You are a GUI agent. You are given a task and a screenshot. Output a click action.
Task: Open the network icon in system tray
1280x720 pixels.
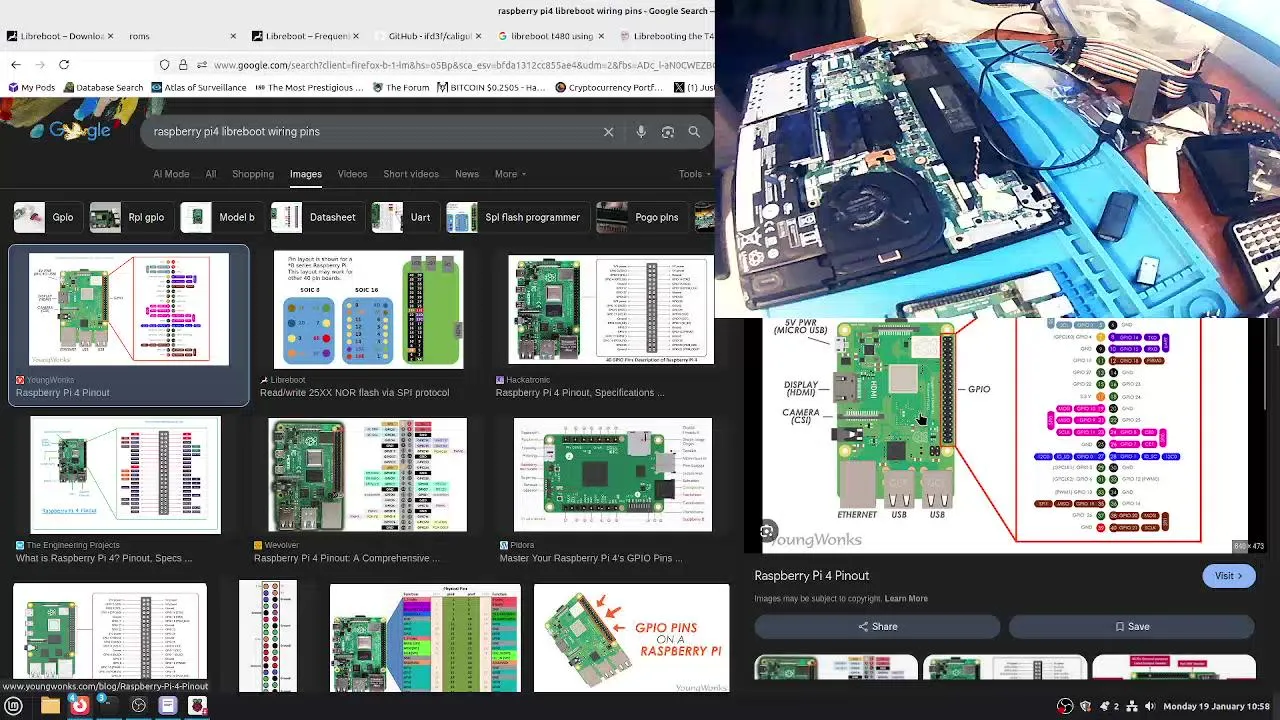tap(1132, 707)
